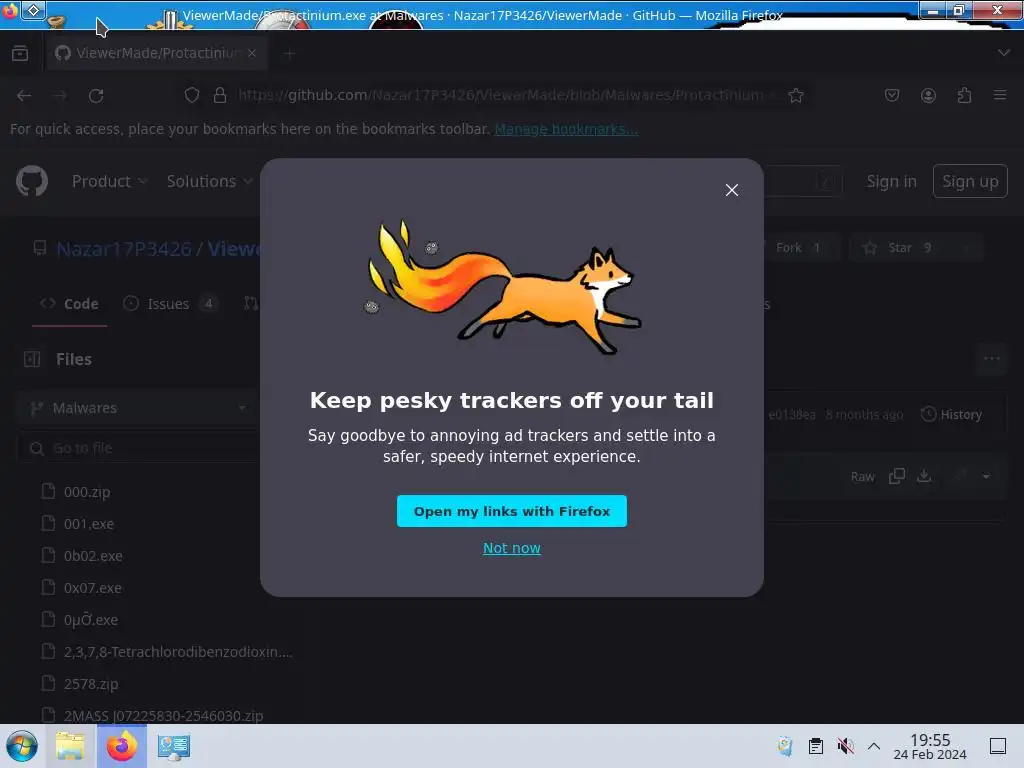Click the GitHub Octocat logo
Screen dimensions: 1024x768
(32, 181)
